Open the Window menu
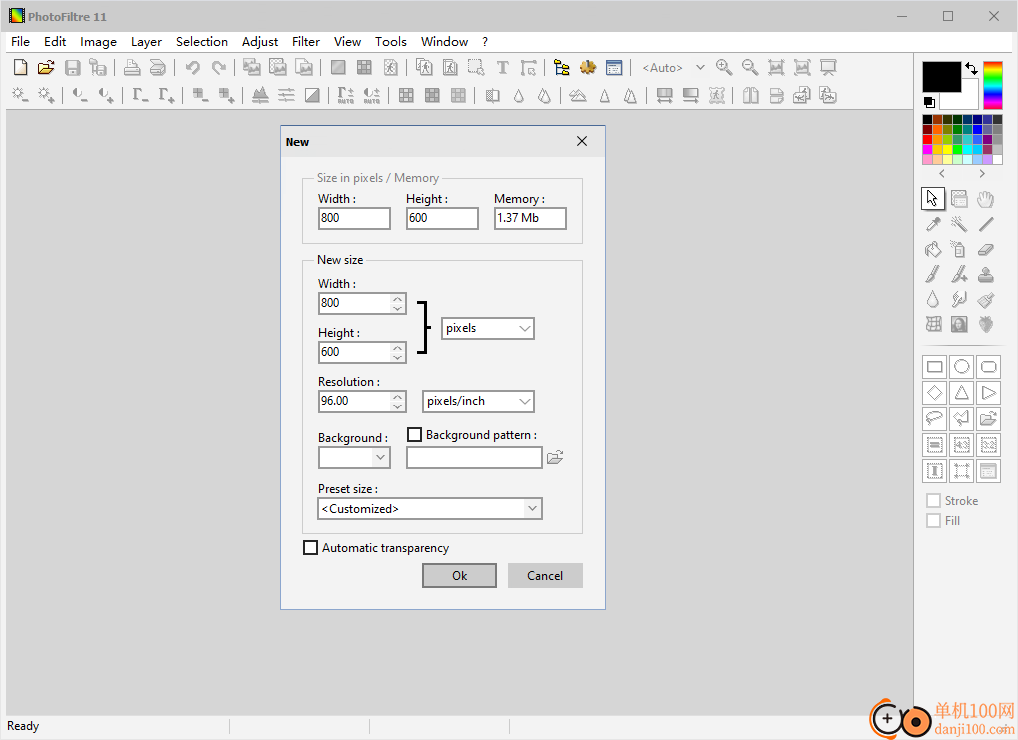Viewport: 1018px width, 740px height. 444,42
